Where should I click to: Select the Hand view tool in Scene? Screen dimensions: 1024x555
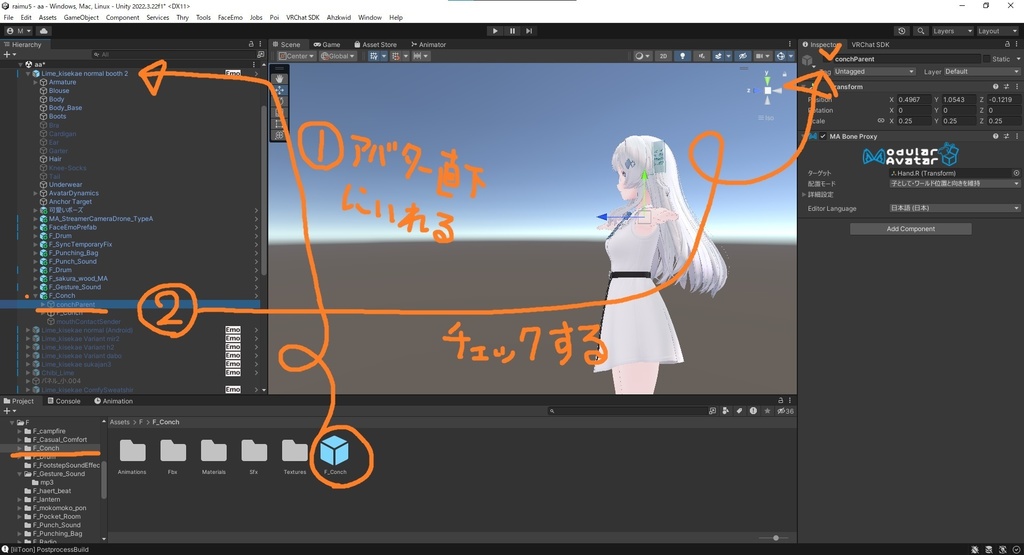[280, 78]
